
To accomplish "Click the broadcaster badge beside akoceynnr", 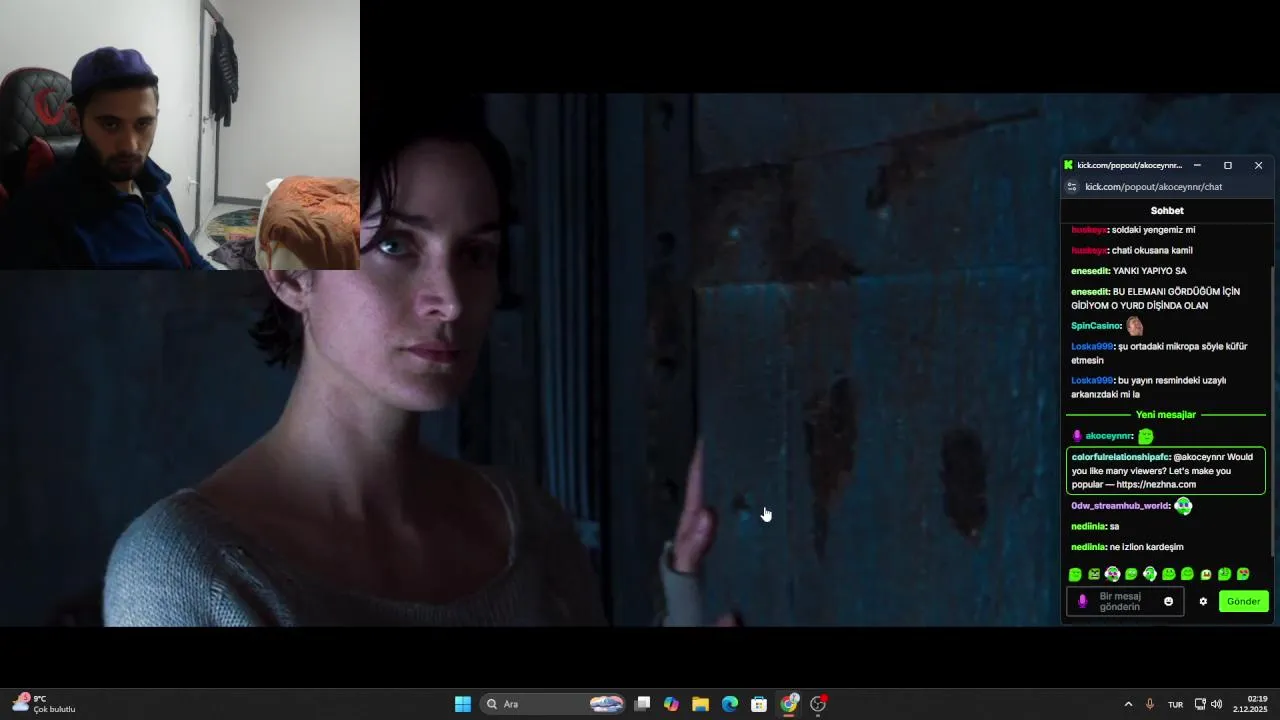I will [x=1077, y=436].
